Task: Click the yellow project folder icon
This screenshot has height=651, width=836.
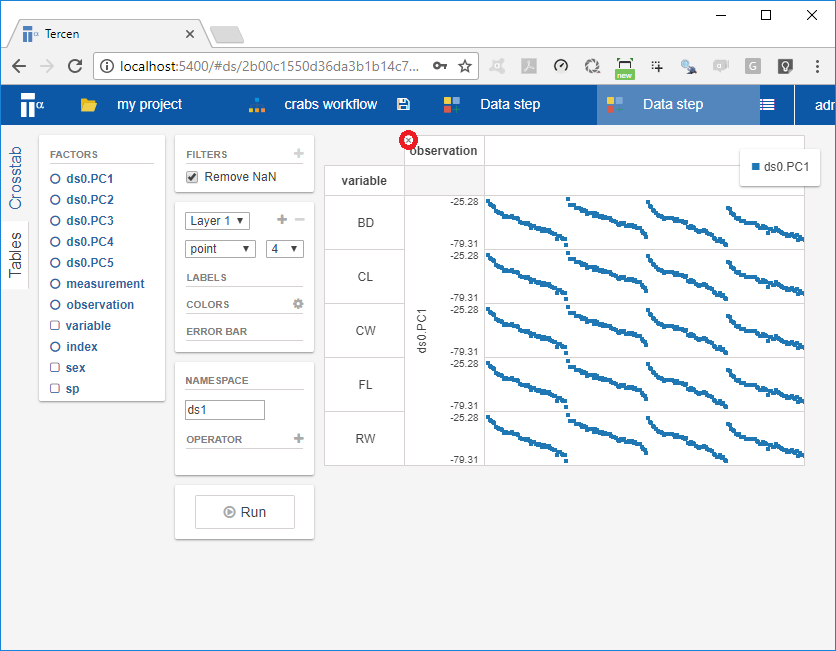Action: pyautogui.click(x=88, y=104)
